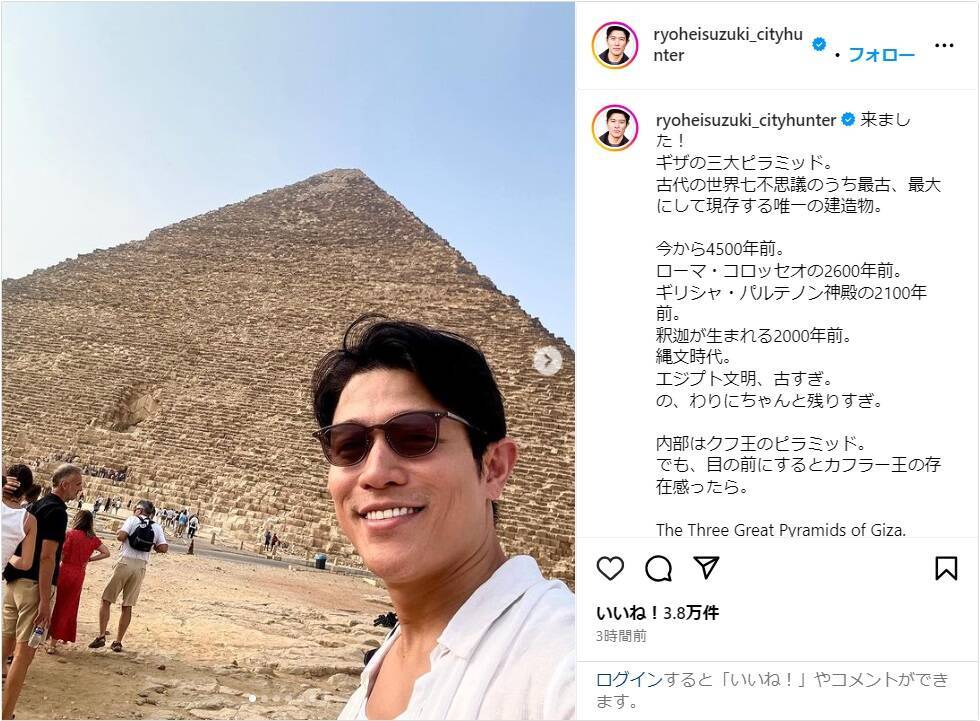Advance to the next photo with carousel arrow

point(548,360)
